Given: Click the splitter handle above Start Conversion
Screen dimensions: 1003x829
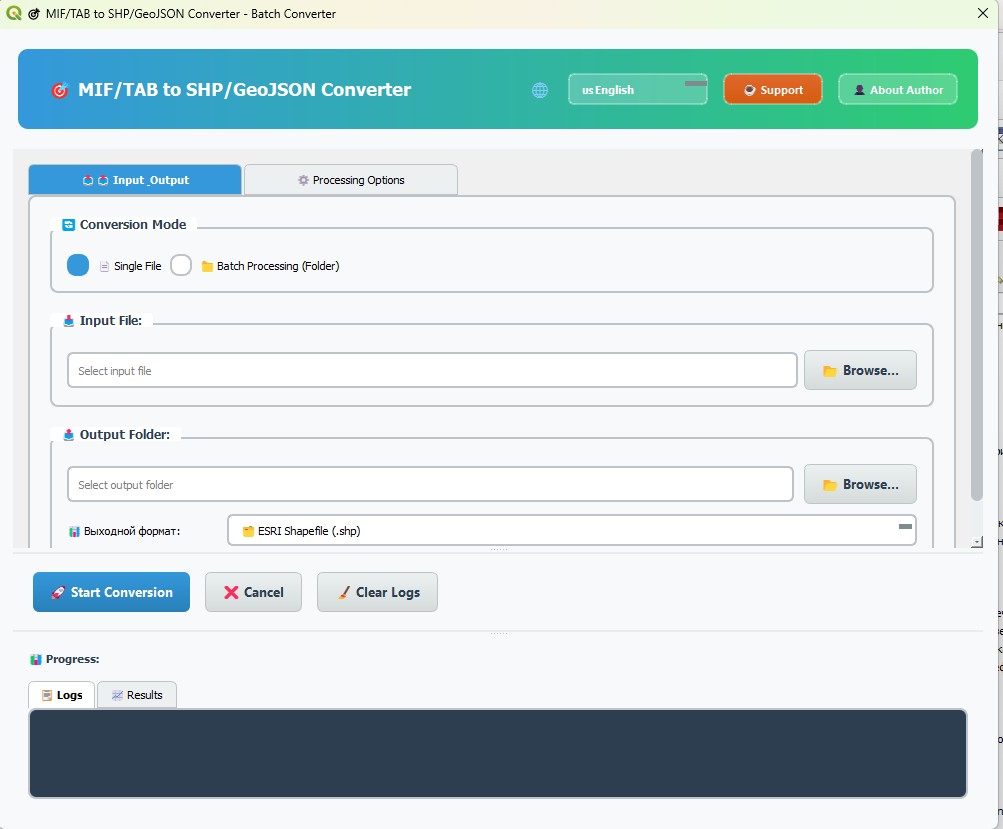Looking at the screenshot, I should 499,549.
